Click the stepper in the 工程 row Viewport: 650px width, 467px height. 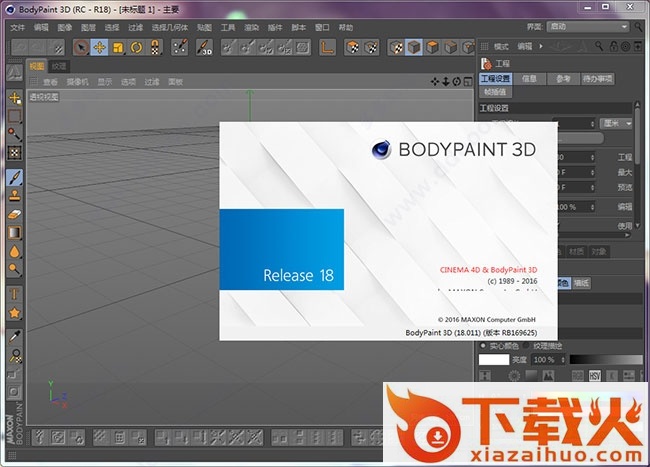592,157
